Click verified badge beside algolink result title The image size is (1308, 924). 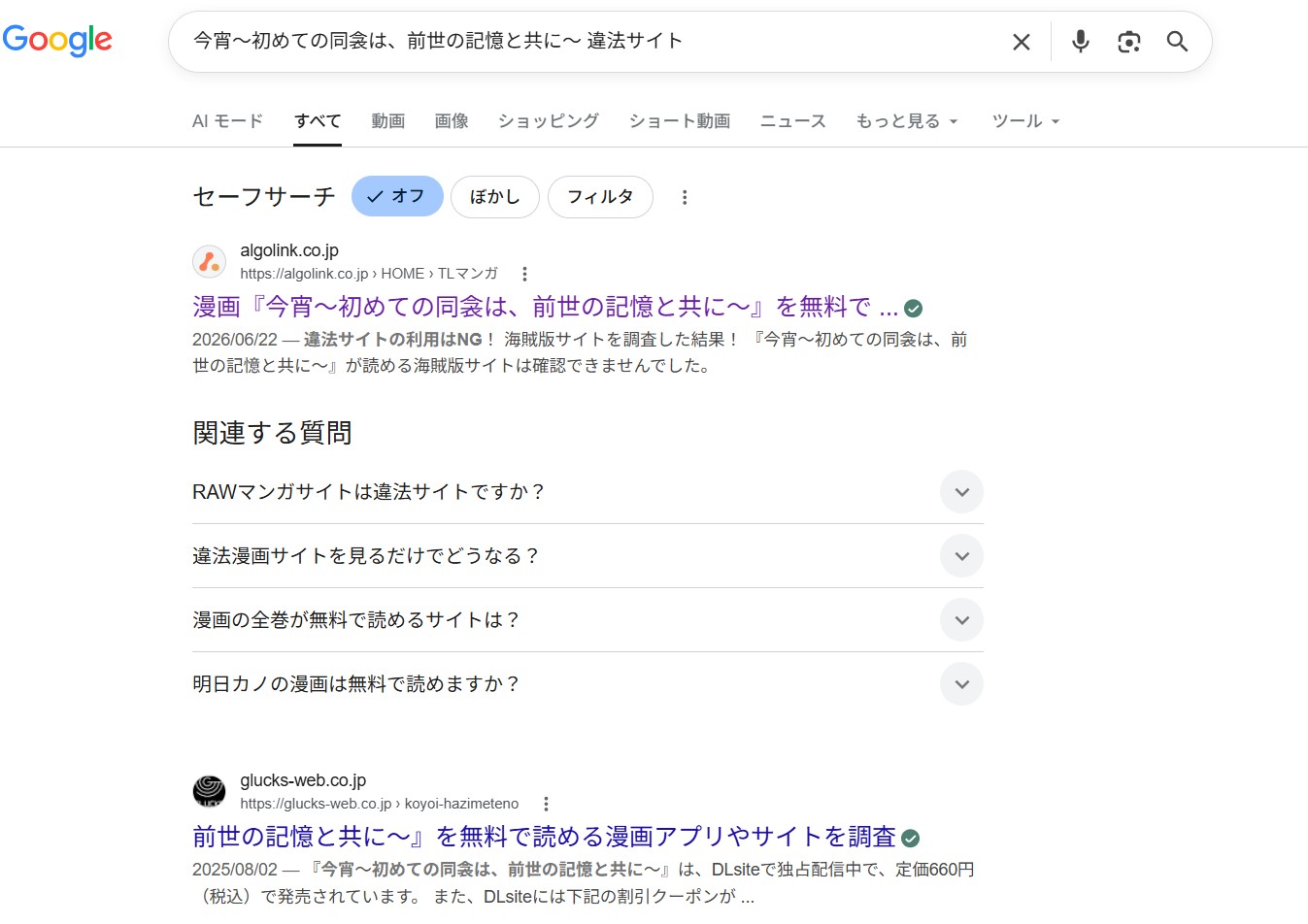(913, 309)
